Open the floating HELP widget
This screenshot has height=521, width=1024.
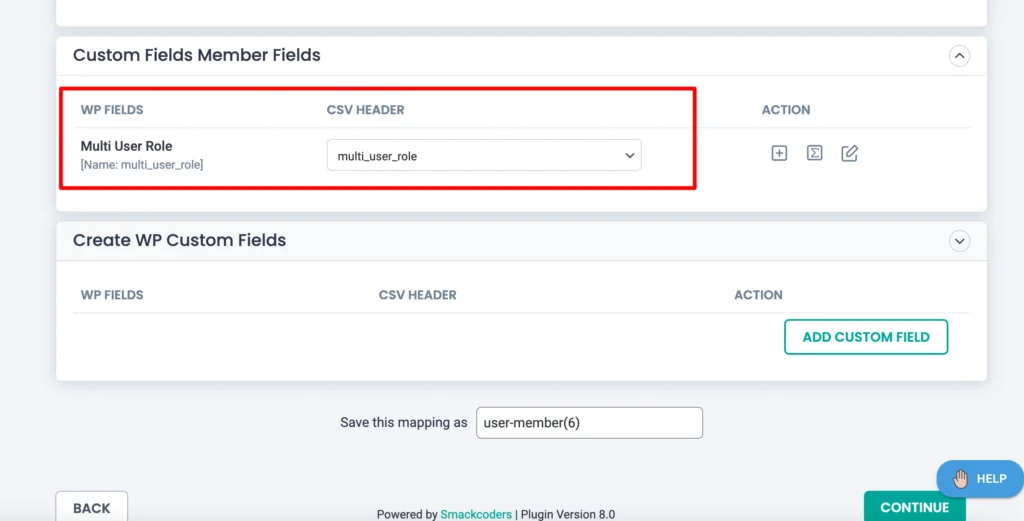[980, 479]
